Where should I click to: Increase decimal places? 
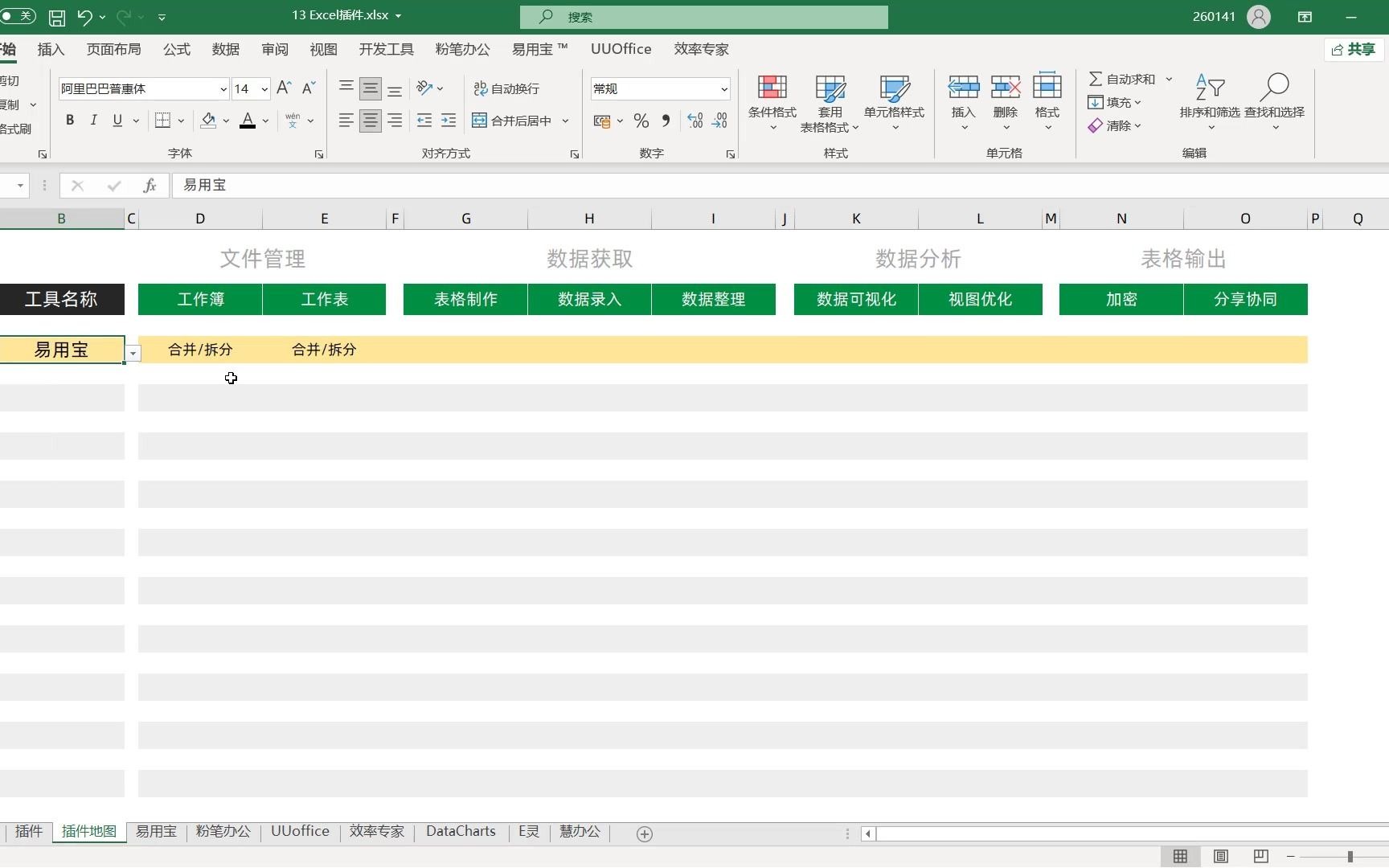[x=695, y=121]
